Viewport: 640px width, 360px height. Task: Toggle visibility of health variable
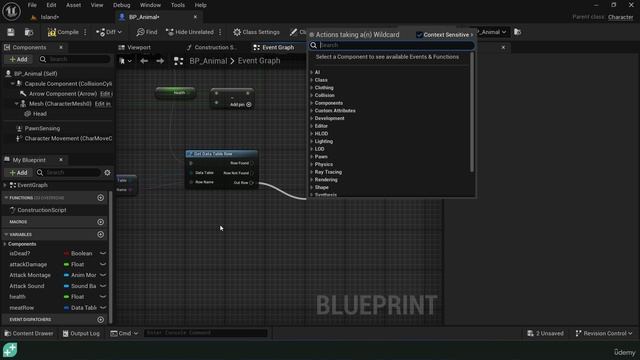pos(103,297)
